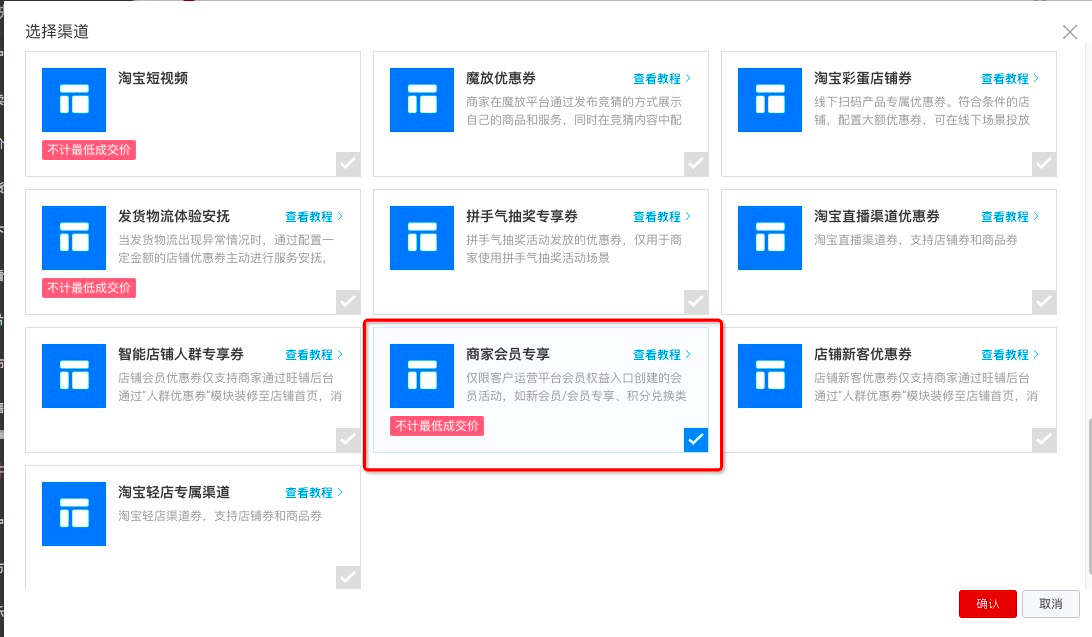Open 查看教程 for 店铺新客优惠券
1092x637 pixels.
click(1010, 354)
